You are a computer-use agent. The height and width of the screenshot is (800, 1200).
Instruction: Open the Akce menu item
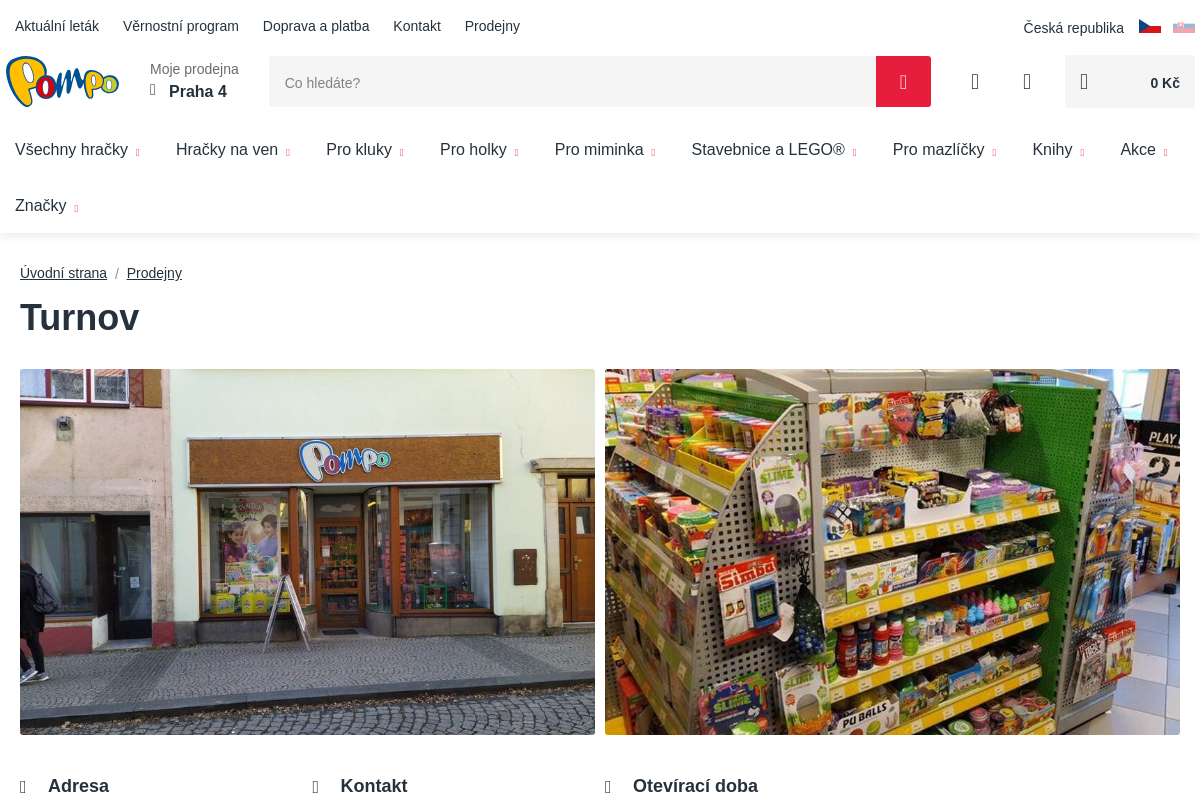(x=1144, y=150)
